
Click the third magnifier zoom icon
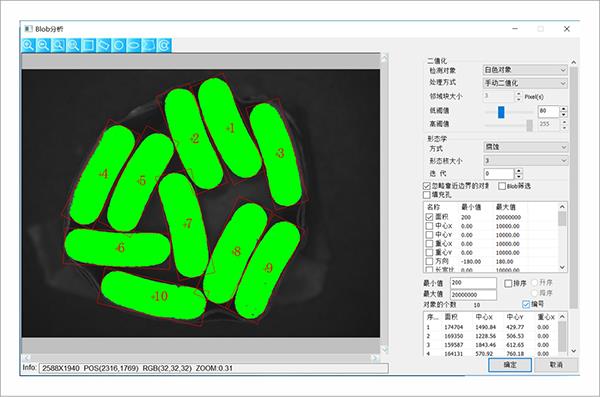pyautogui.click(x=58, y=45)
